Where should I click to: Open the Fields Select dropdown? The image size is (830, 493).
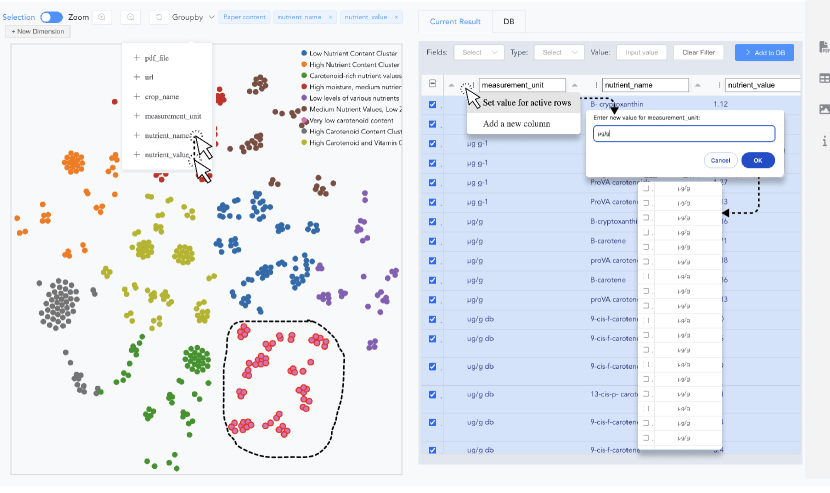click(x=479, y=52)
